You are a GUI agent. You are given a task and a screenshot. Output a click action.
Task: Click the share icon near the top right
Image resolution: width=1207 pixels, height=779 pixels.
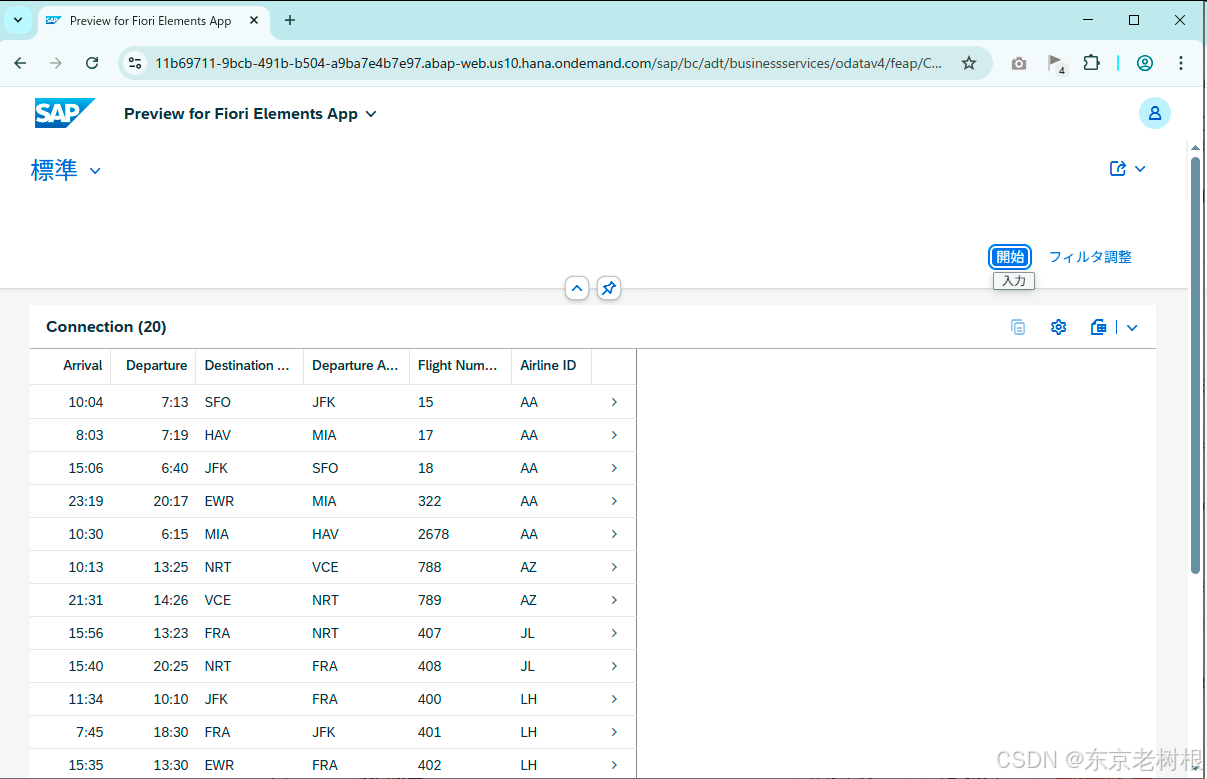[x=1118, y=168]
